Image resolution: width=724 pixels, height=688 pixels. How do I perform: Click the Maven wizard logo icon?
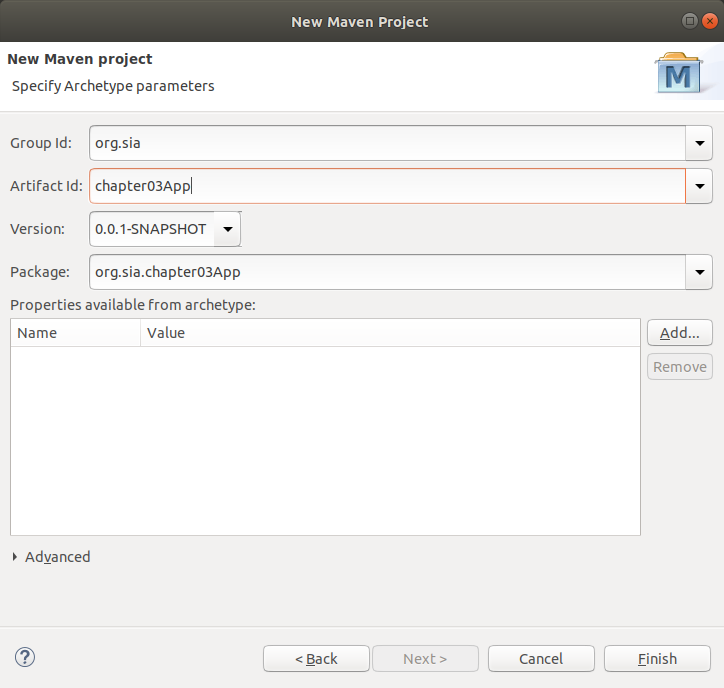679,74
